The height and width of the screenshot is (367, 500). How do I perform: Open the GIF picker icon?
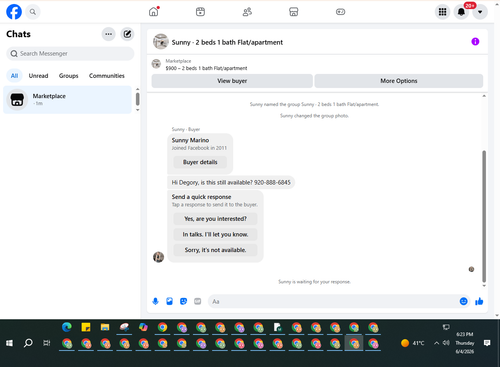coord(198,302)
